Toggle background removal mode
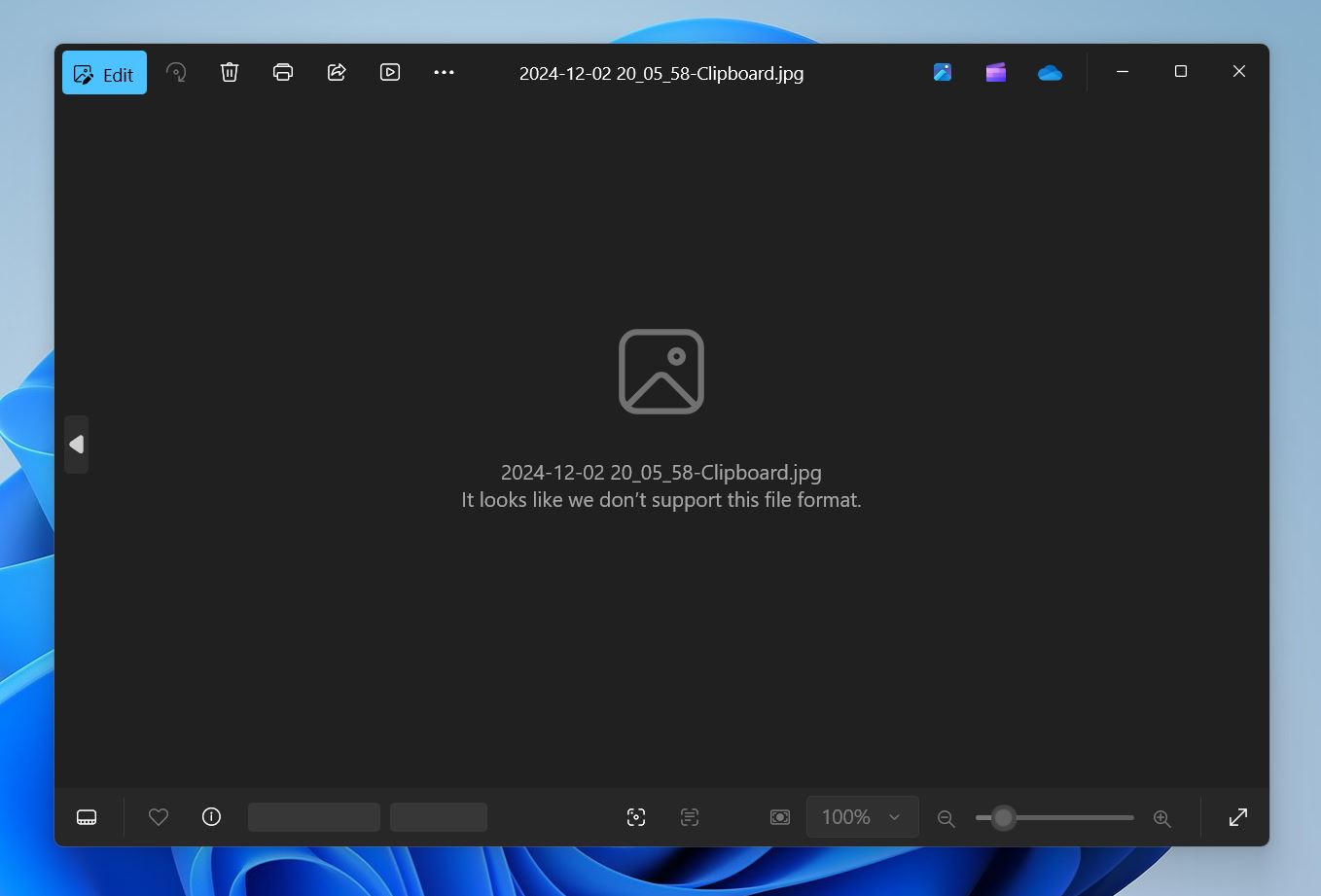The height and width of the screenshot is (896, 1321). pyautogui.click(x=780, y=816)
